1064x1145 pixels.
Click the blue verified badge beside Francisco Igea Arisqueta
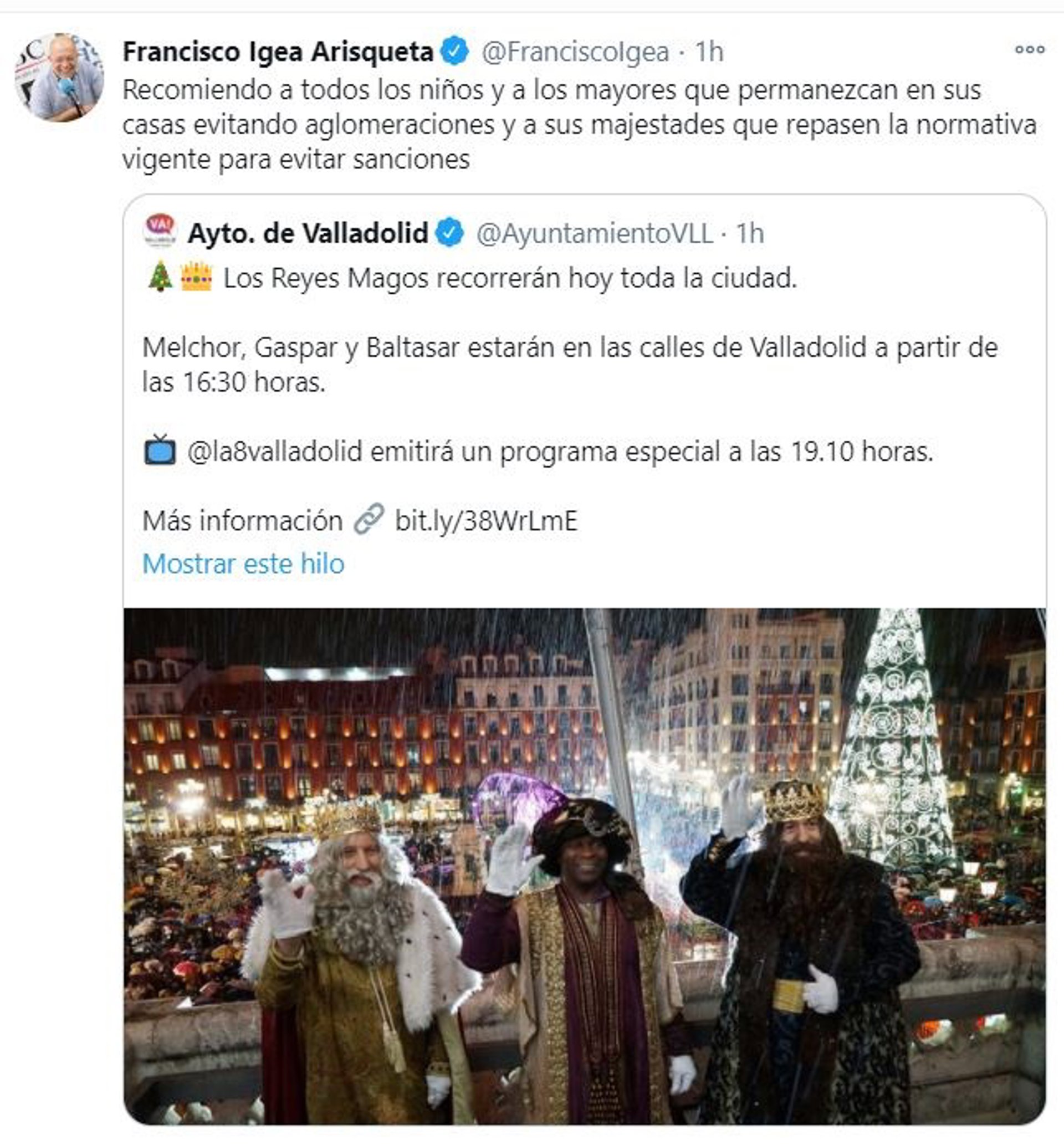coord(455,50)
